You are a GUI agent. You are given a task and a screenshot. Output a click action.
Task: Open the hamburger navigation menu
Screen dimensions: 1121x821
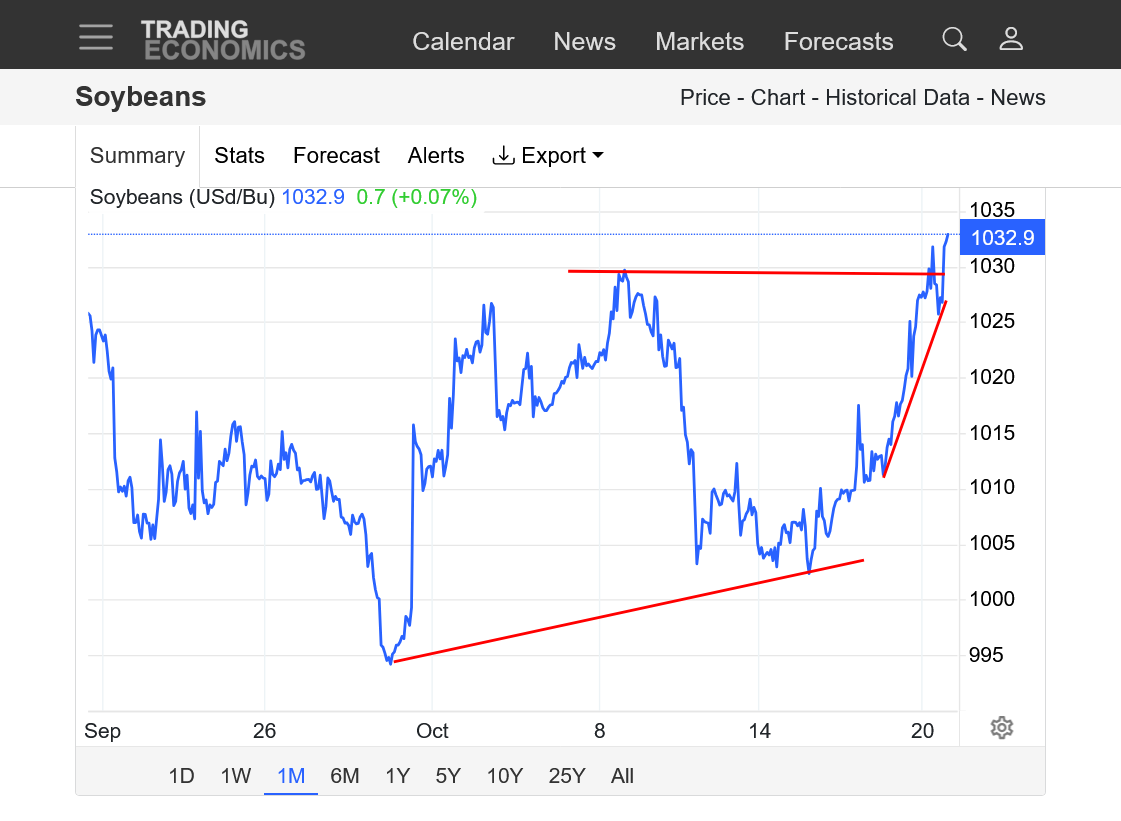coord(96,37)
